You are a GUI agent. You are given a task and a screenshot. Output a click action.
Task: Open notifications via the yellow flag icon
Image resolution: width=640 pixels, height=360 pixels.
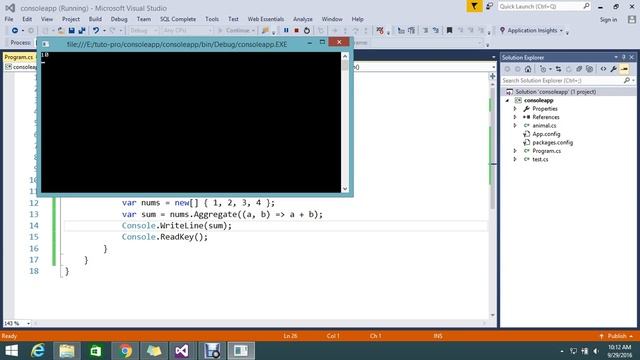click(x=474, y=7)
